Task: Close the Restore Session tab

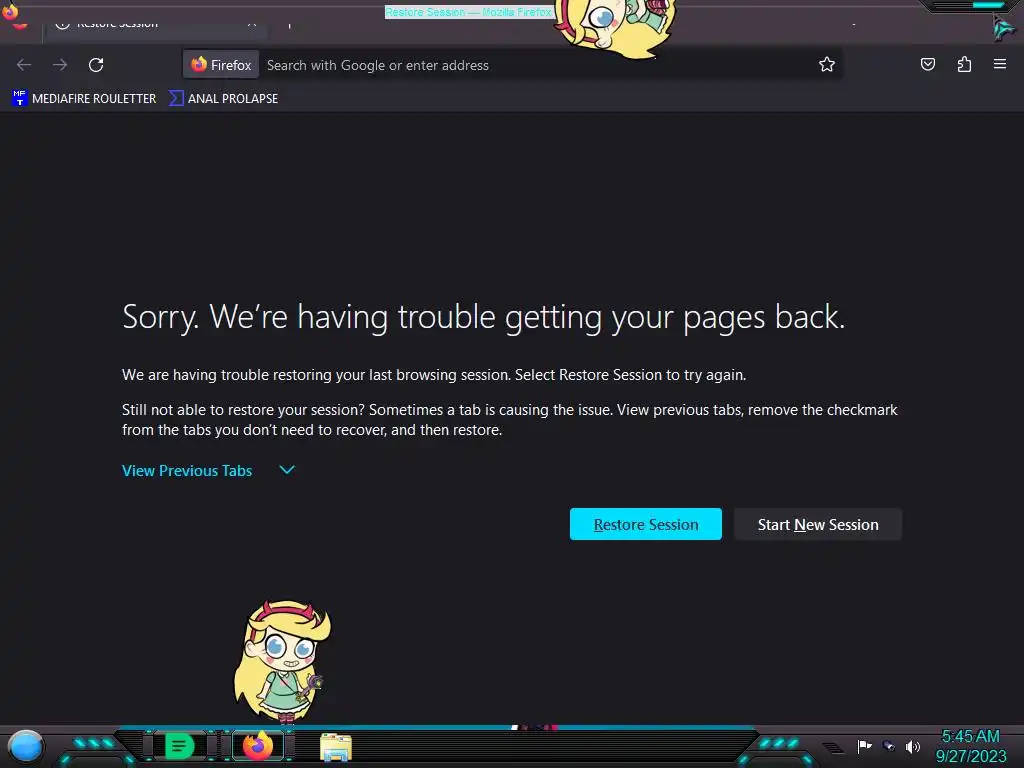Action: (251, 24)
